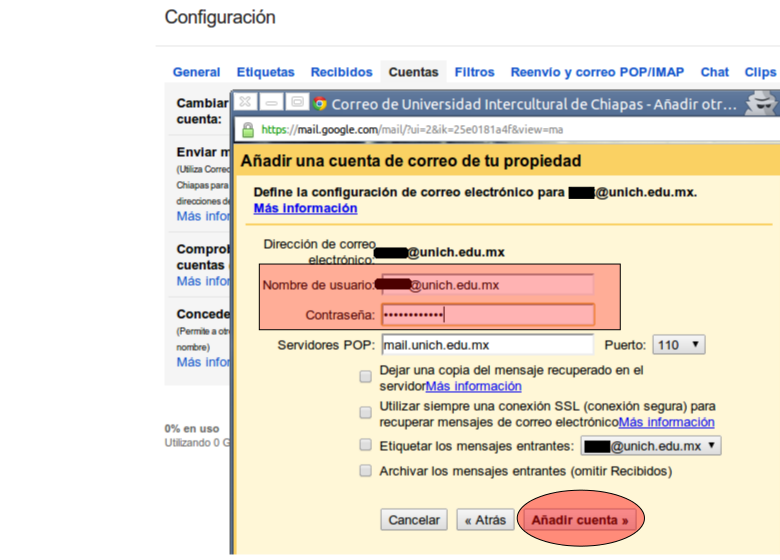780x560 pixels.
Task: Maximize the Añadir cuenta popup window
Action: pyautogui.click(x=297, y=102)
